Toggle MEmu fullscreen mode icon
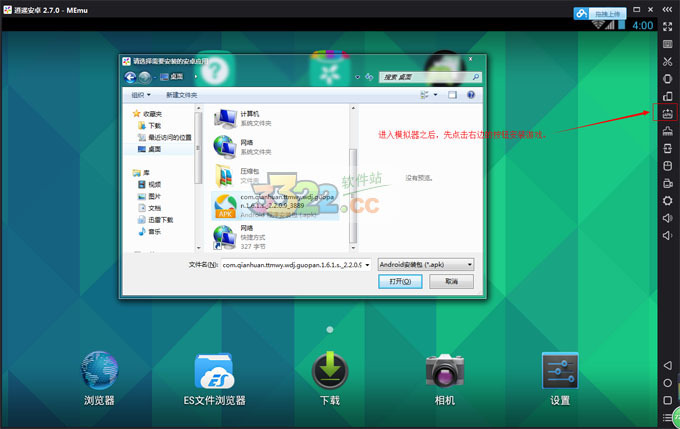The image size is (680, 429). pyautogui.click(x=667, y=26)
